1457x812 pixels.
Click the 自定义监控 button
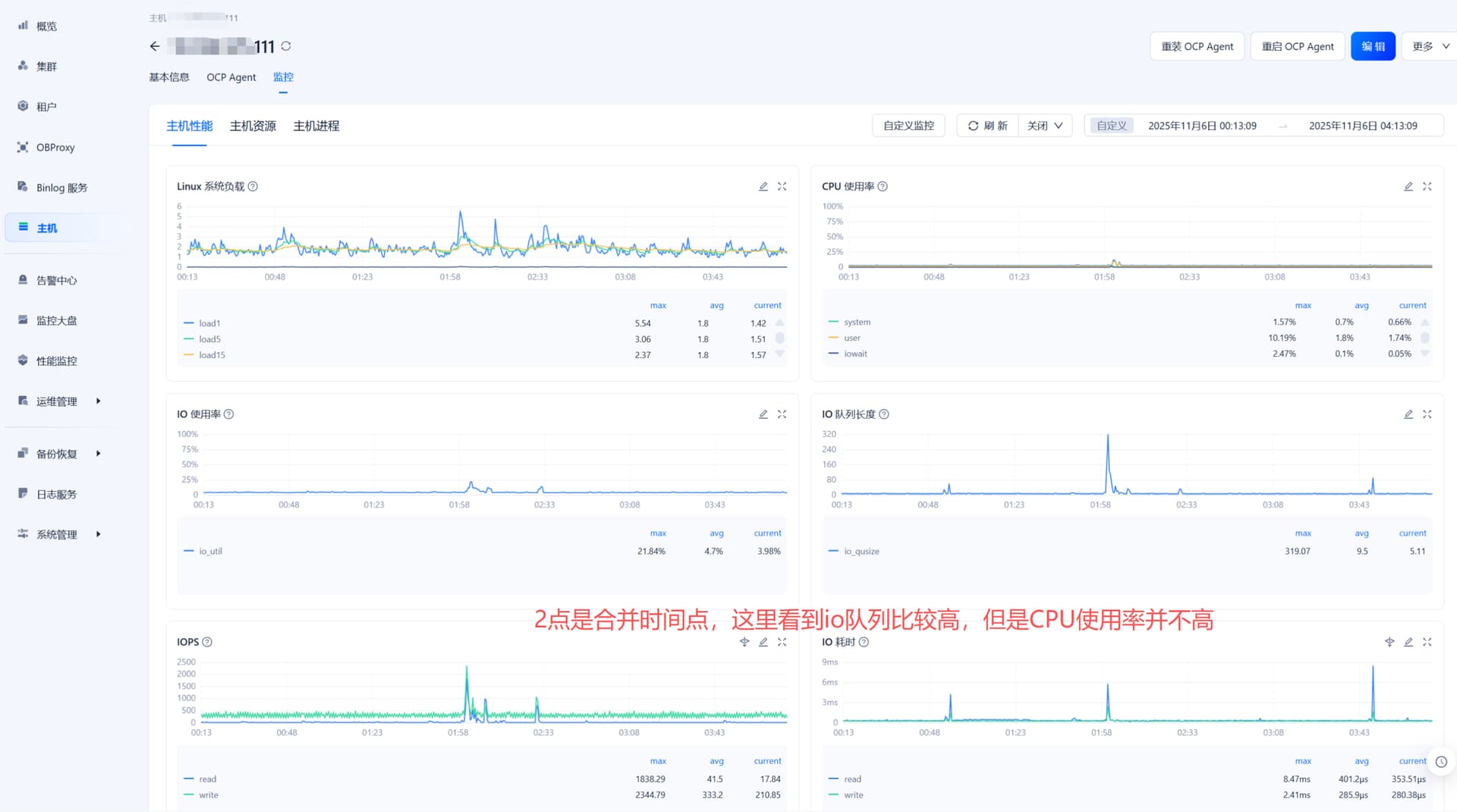pos(908,126)
